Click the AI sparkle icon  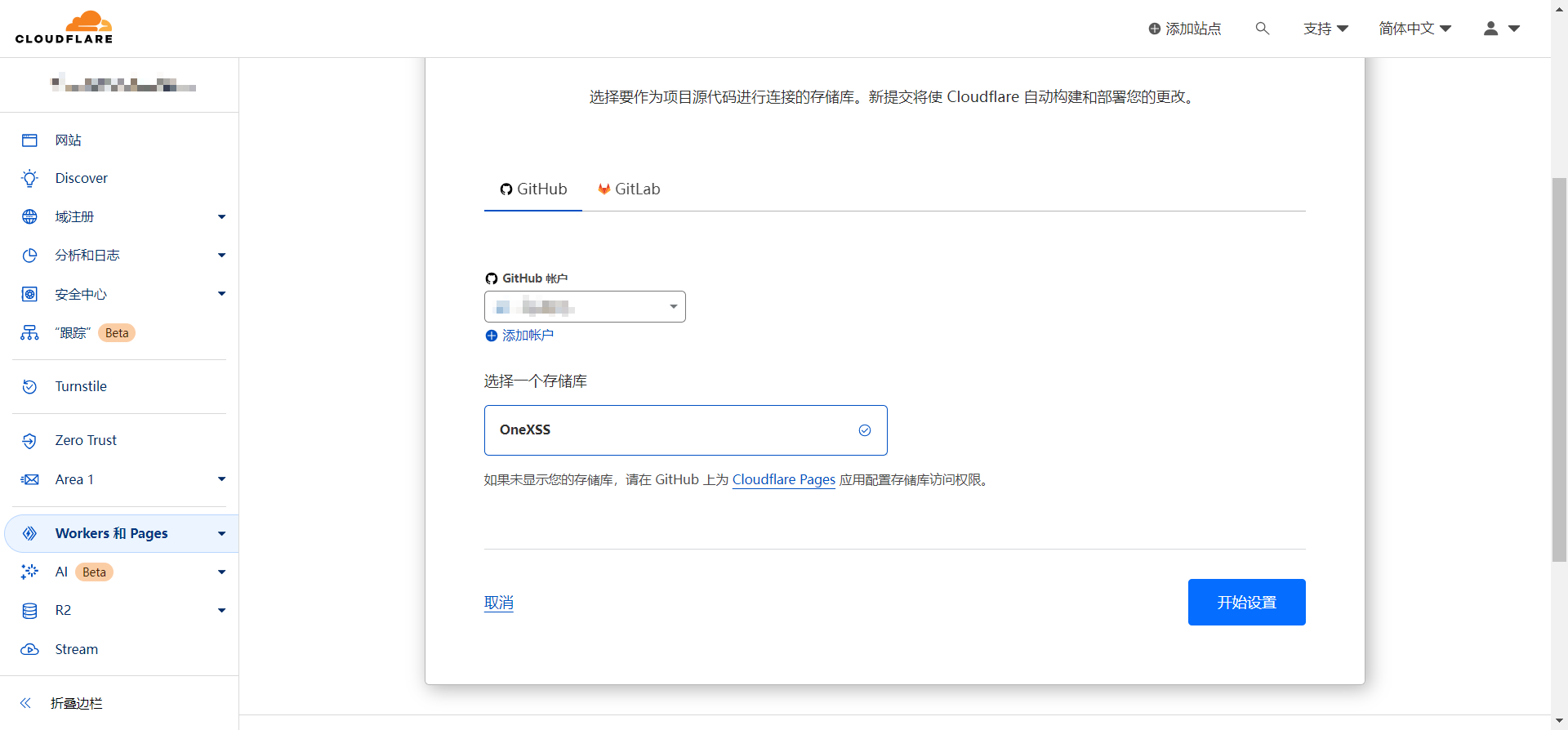point(29,572)
